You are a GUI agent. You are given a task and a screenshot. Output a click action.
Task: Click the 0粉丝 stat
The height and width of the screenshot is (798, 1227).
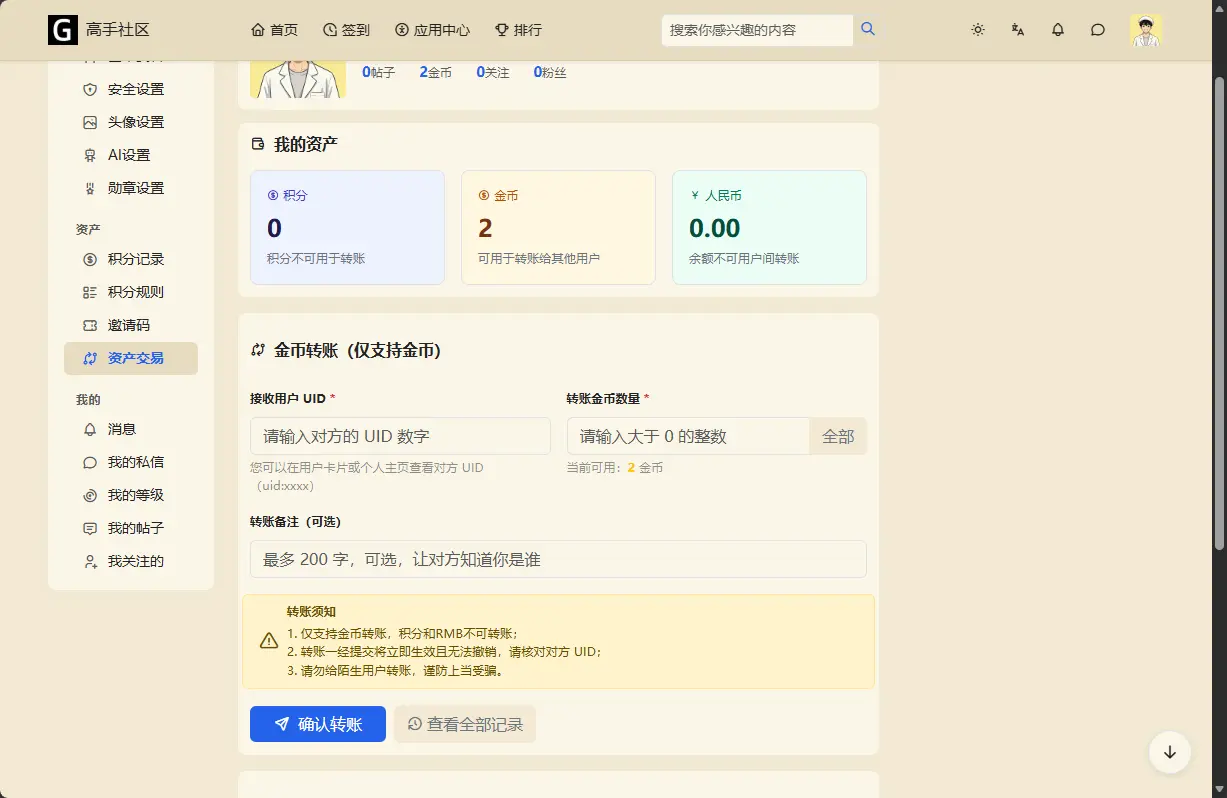click(x=550, y=72)
